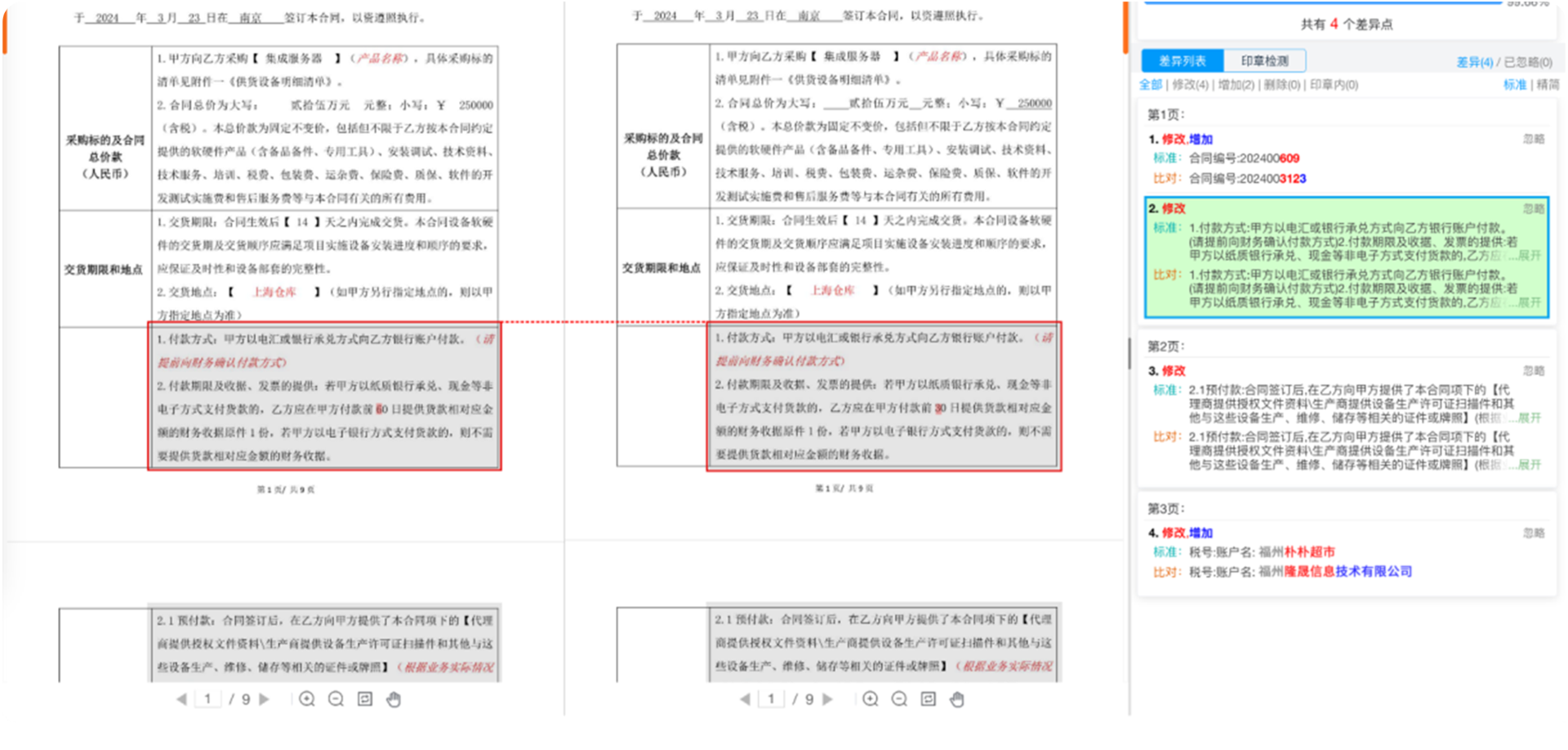Image resolution: width=1568 pixels, height=750 pixels.
Task: Click 2.1 预付款 paragraph in left document
Action: pos(324,643)
